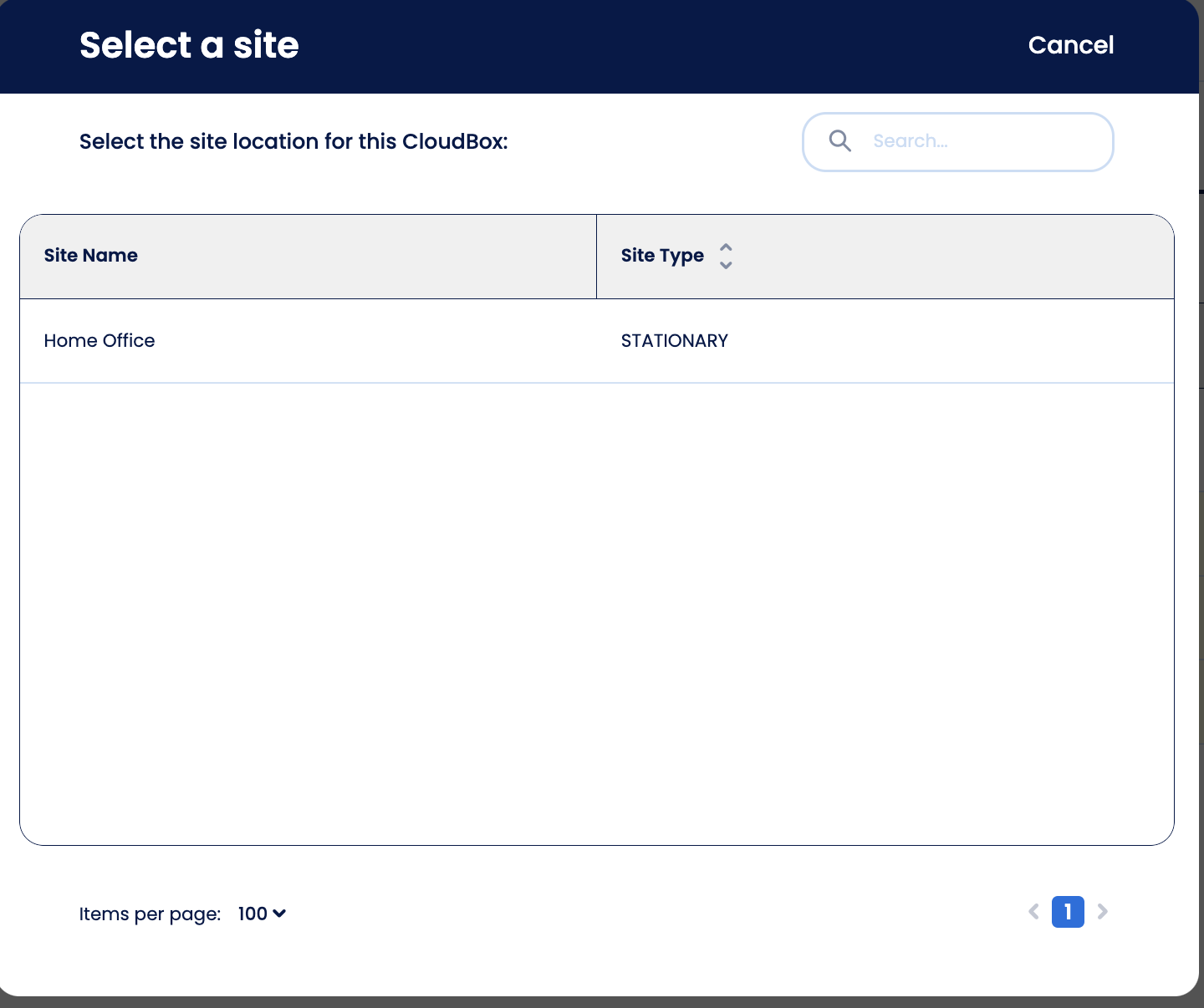Select the Home Office site row
Image resolution: width=1204 pixels, height=1008 pixels.
(x=597, y=341)
